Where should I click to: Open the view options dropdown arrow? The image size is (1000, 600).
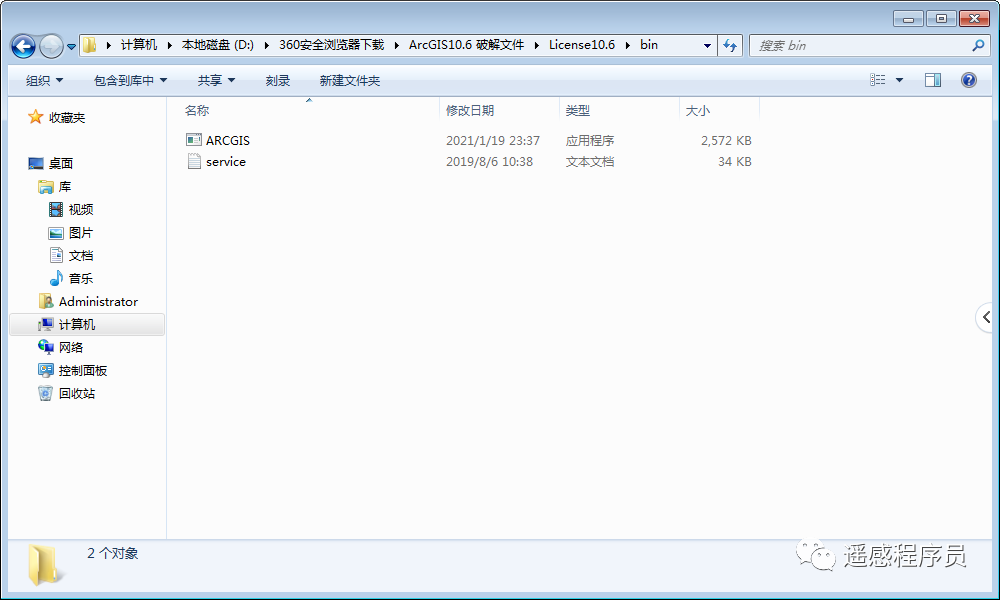[899, 80]
